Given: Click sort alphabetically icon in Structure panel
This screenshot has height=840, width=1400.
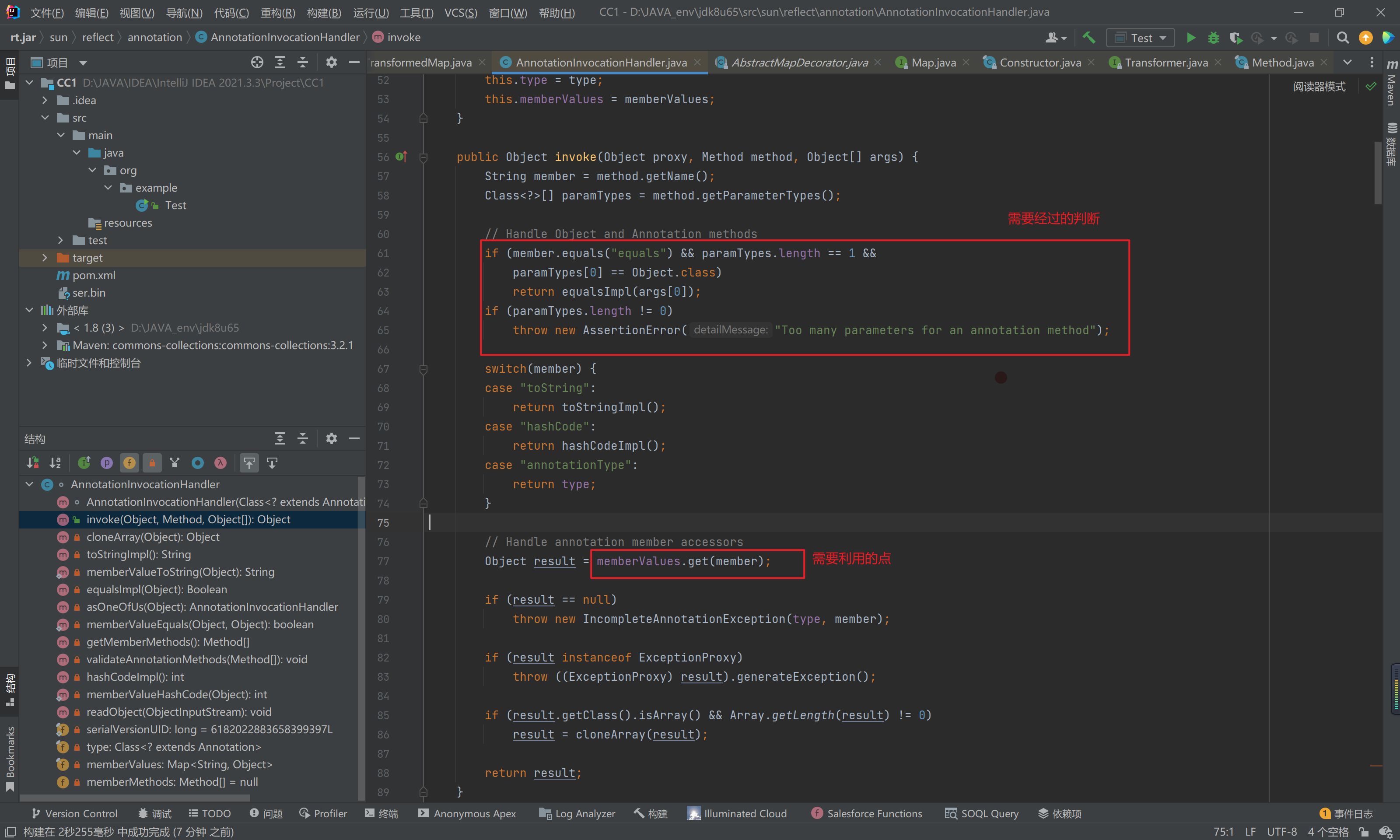Looking at the screenshot, I should point(55,463).
